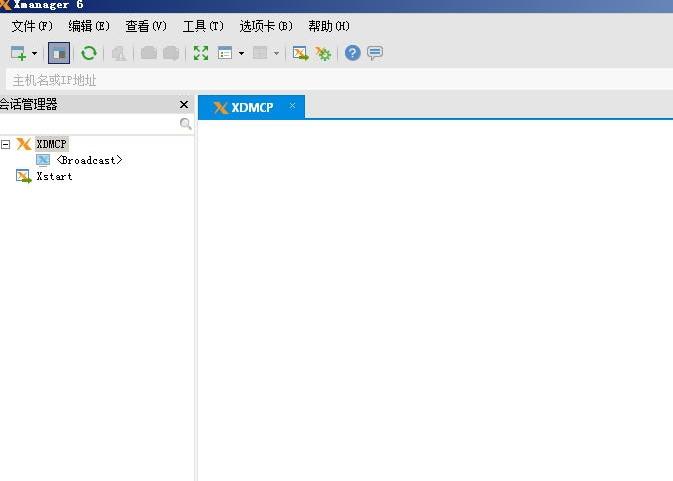
Task: Open the 帮助(H) menu
Action: point(329,26)
